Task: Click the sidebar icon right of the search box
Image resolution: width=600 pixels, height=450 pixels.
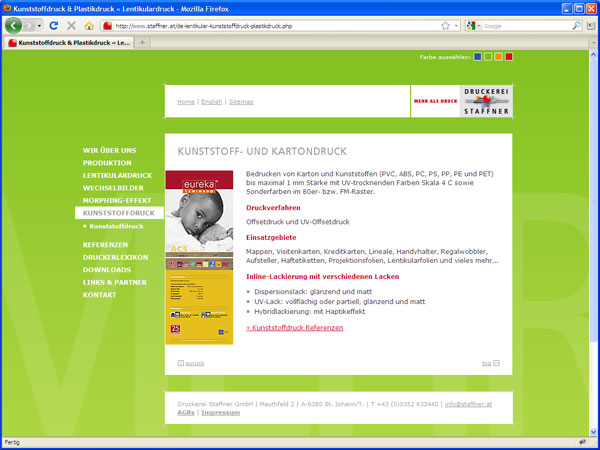Action: point(589,26)
